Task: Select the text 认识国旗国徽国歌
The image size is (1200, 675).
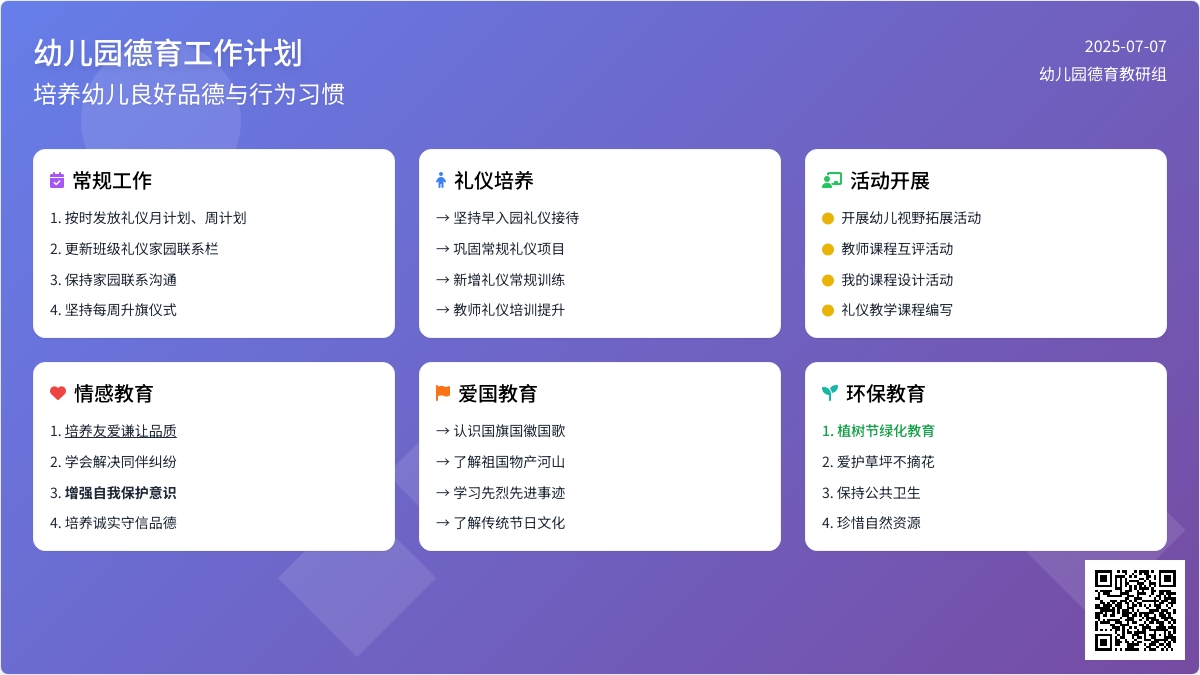Action: (x=509, y=431)
